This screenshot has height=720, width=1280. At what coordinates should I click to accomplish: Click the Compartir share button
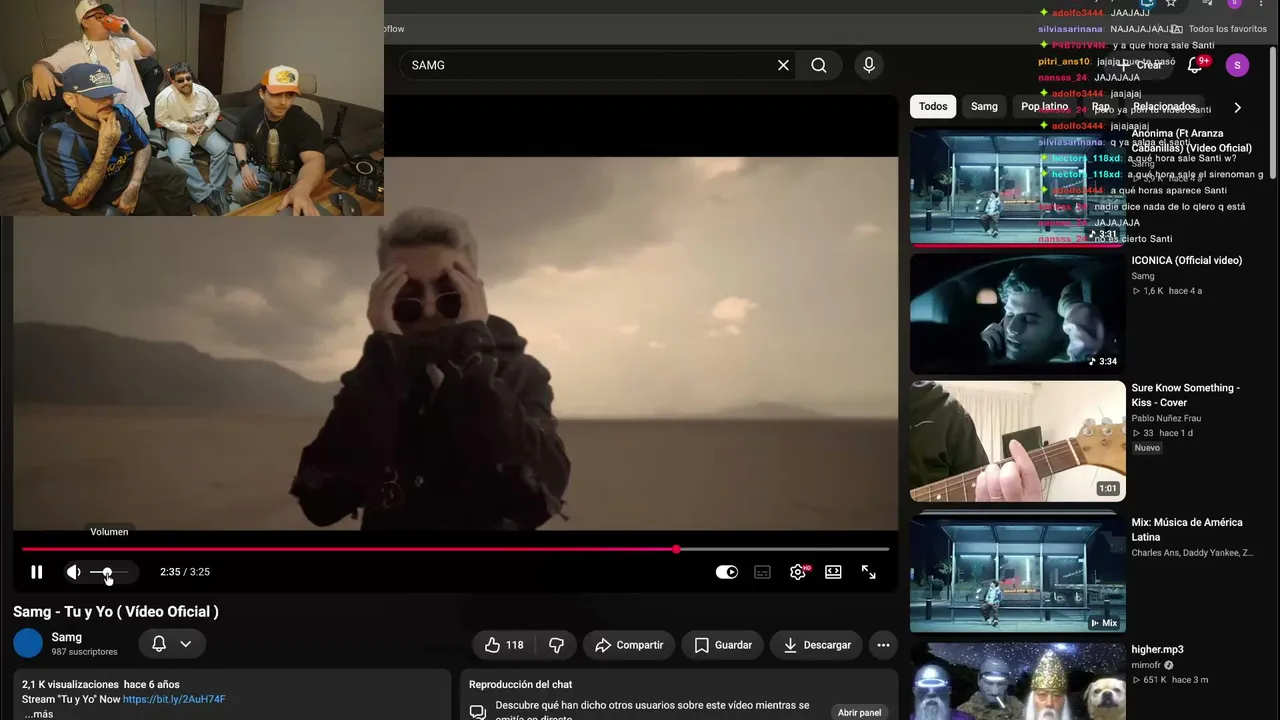[629, 645]
